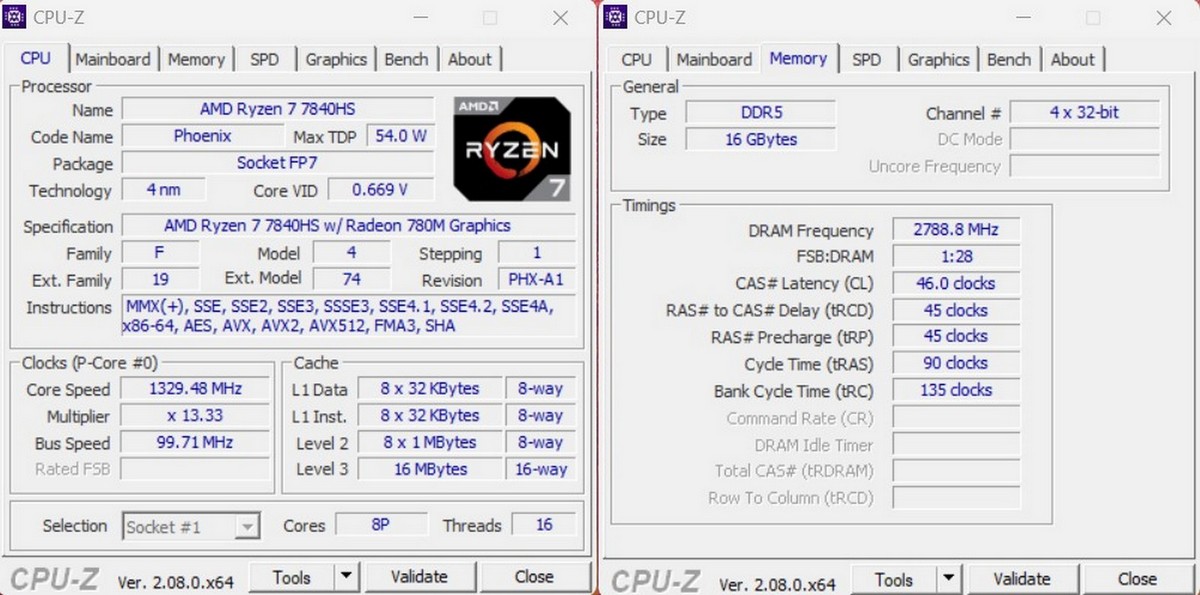This screenshot has height=595, width=1200.
Task: Open the Graphics tab in left CPU-Z window
Action: [x=336, y=59]
